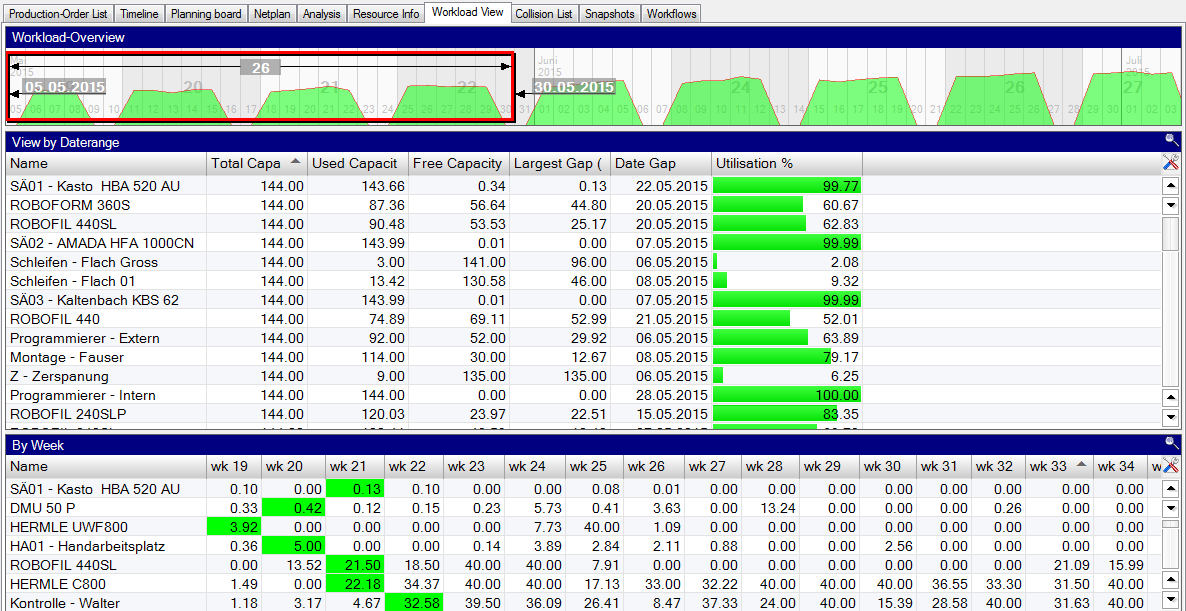
Task: Click the wk 24 column header
Action: [534, 467]
